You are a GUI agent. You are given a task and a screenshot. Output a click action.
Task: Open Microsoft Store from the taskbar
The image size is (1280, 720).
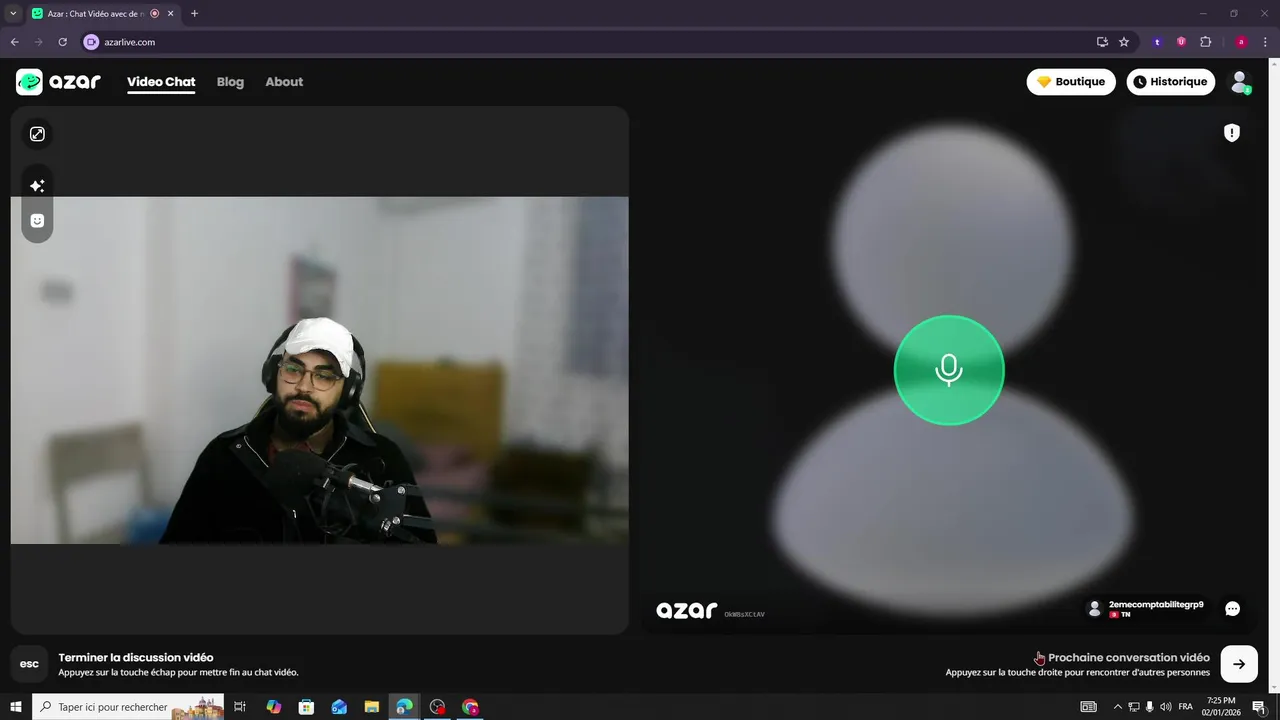click(x=306, y=707)
